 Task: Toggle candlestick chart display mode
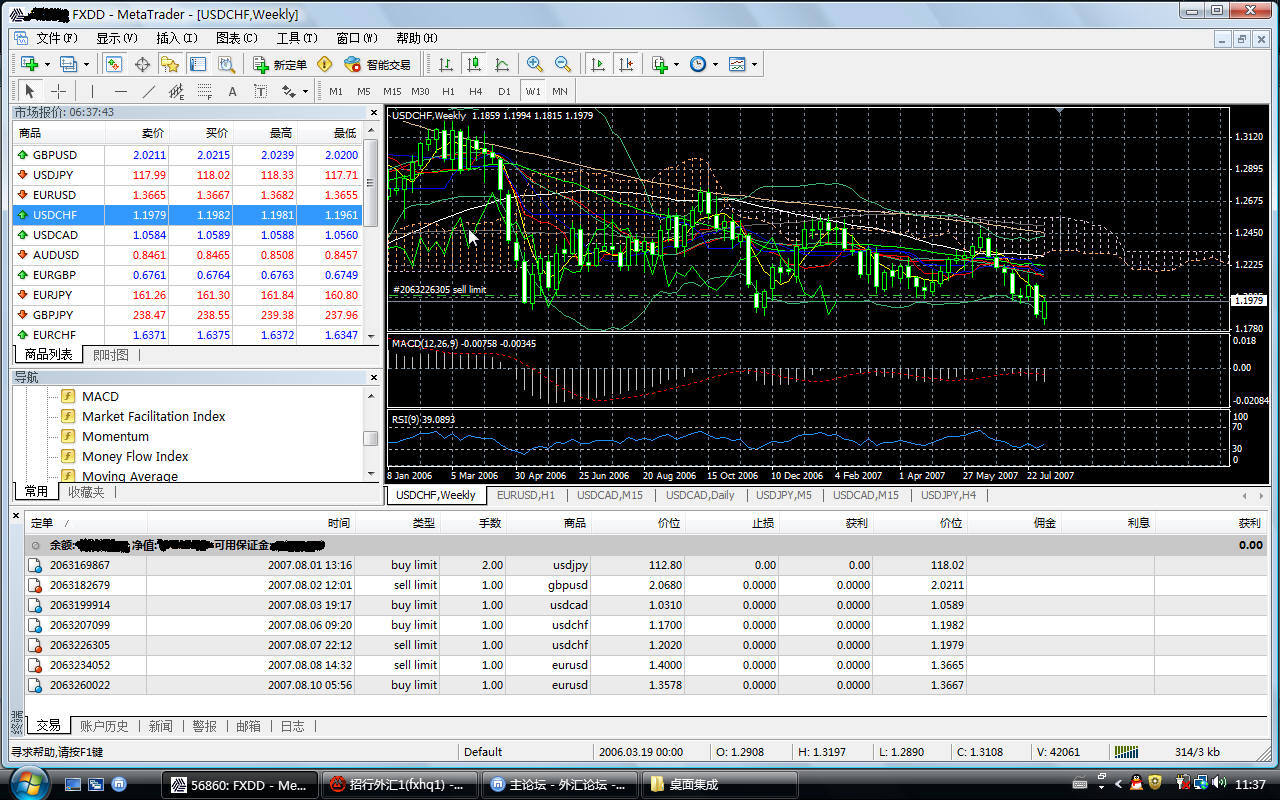[x=474, y=64]
